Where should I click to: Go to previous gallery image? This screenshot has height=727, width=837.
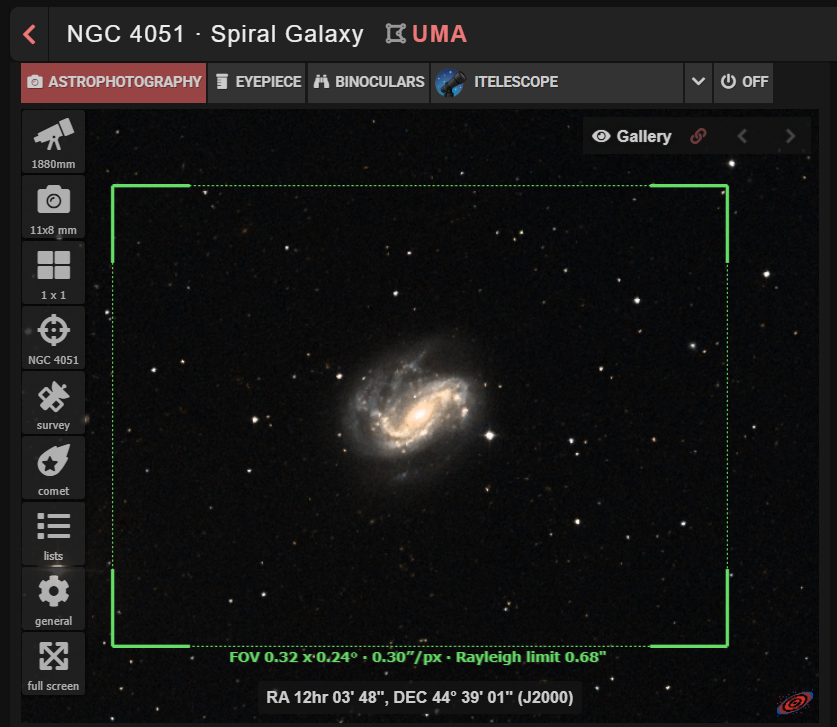pyautogui.click(x=742, y=137)
